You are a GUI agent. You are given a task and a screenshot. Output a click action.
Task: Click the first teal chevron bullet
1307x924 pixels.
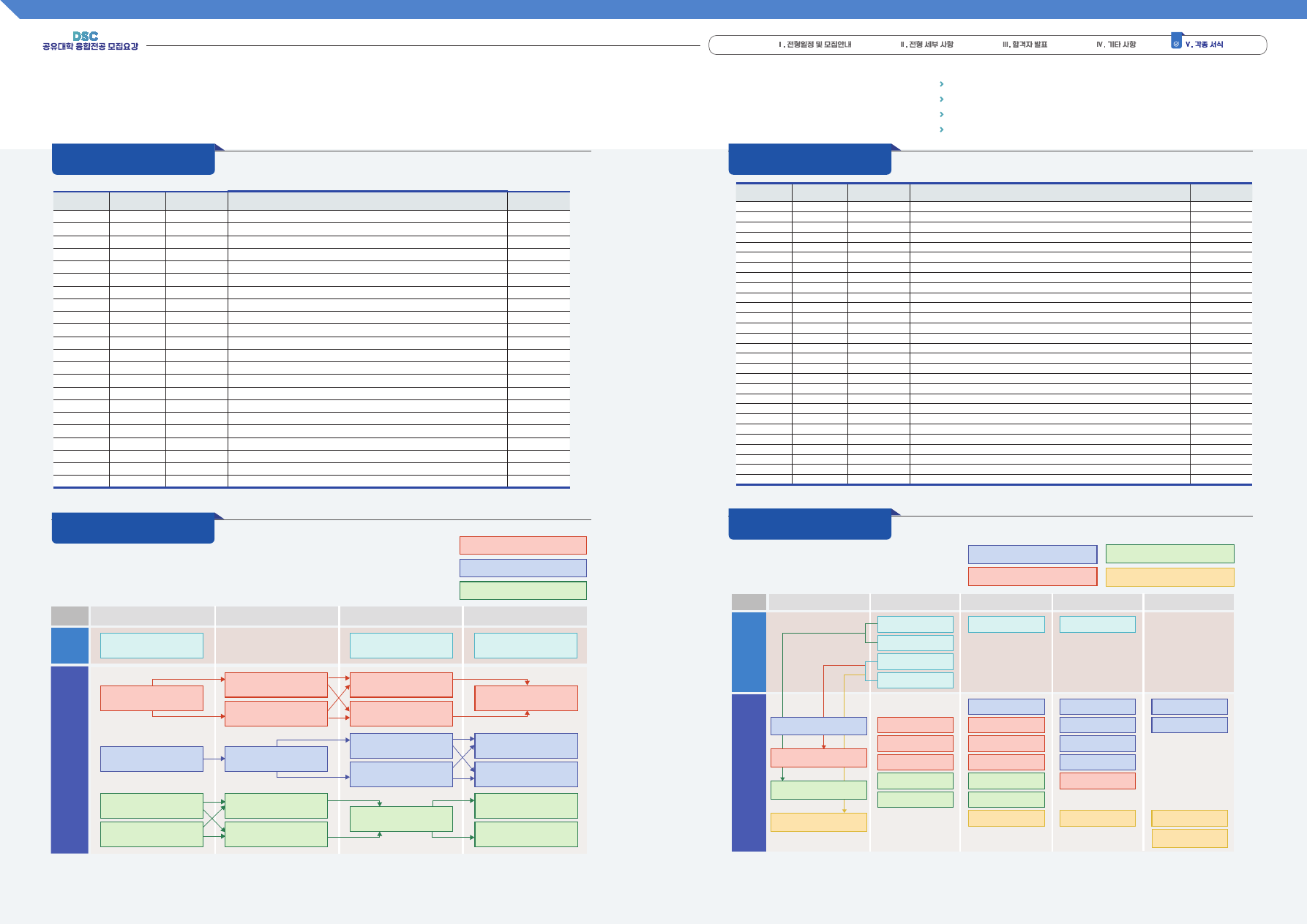coord(941,84)
